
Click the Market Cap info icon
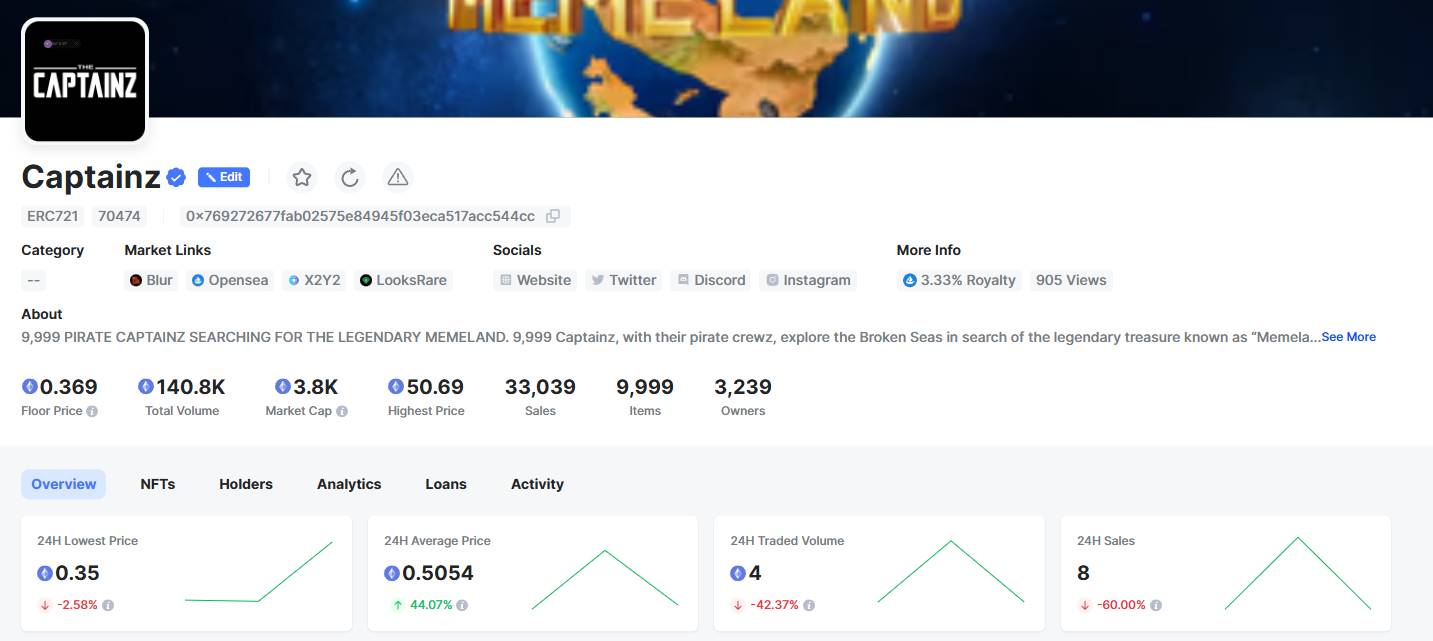click(x=342, y=411)
